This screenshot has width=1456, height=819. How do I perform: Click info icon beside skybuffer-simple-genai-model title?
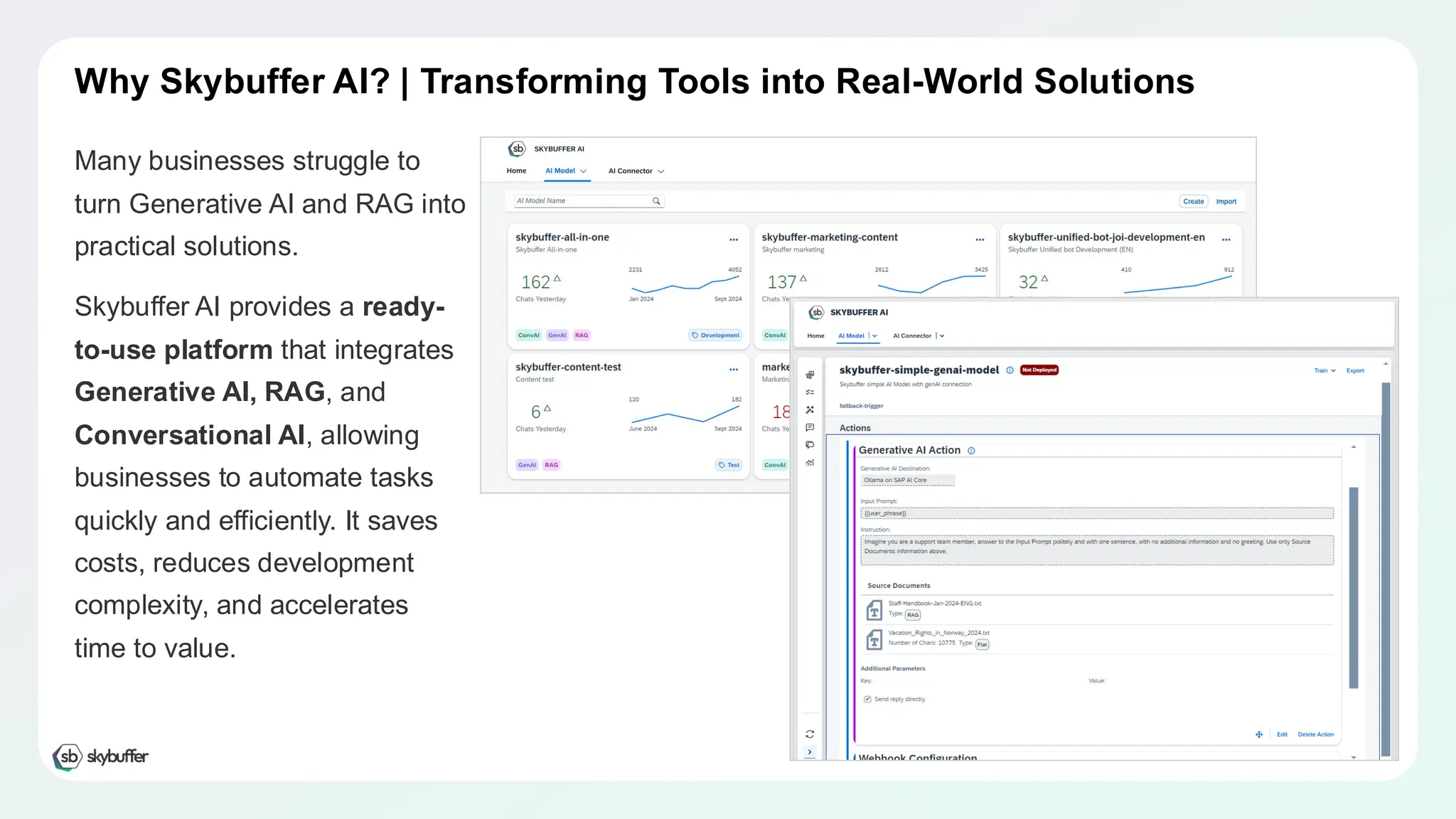coord(1010,370)
